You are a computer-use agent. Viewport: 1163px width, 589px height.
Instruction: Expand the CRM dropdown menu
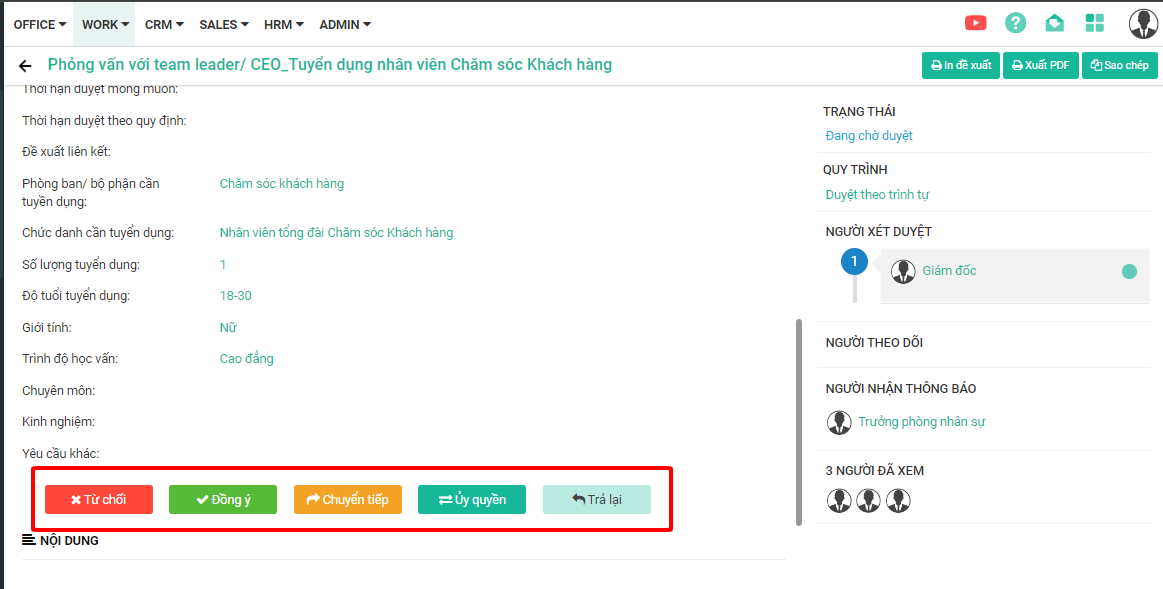click(x=164, y=24)
